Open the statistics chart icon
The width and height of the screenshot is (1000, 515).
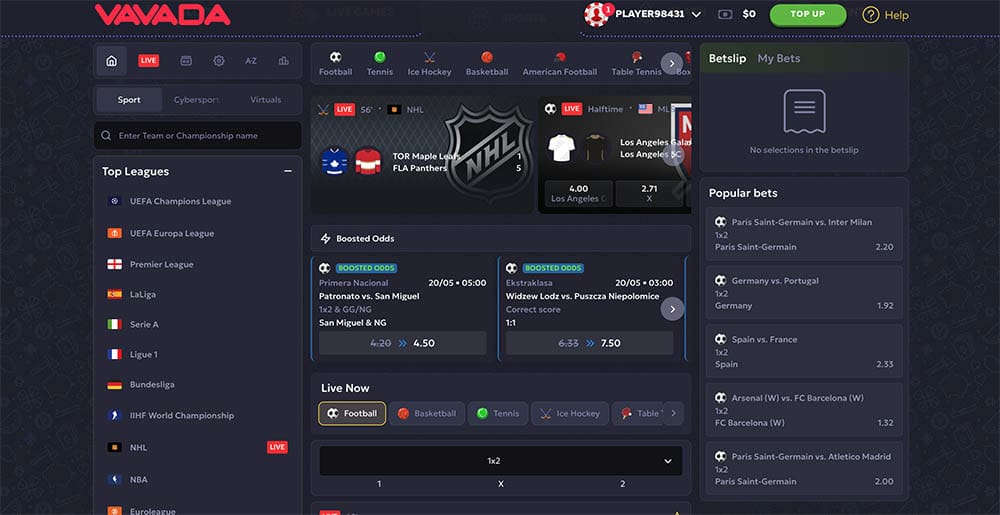click(x=284, y=61)
